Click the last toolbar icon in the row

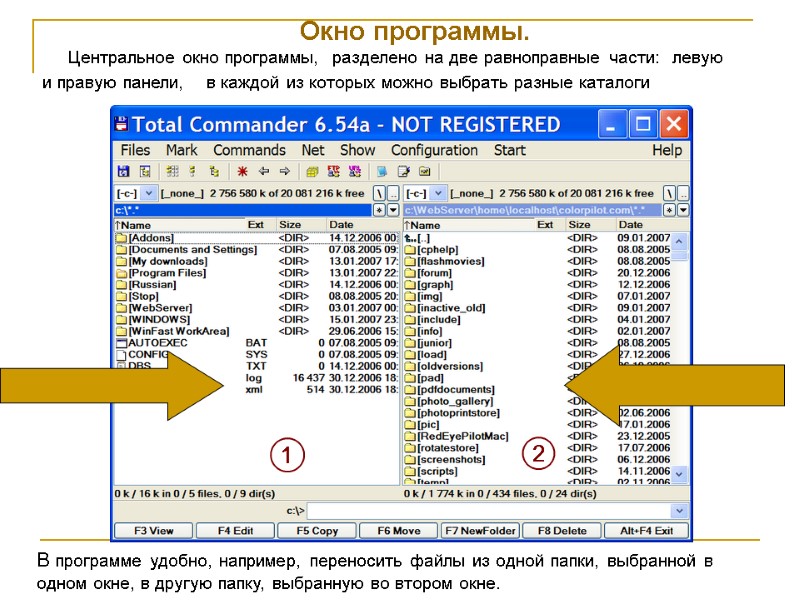pos(424,171)
